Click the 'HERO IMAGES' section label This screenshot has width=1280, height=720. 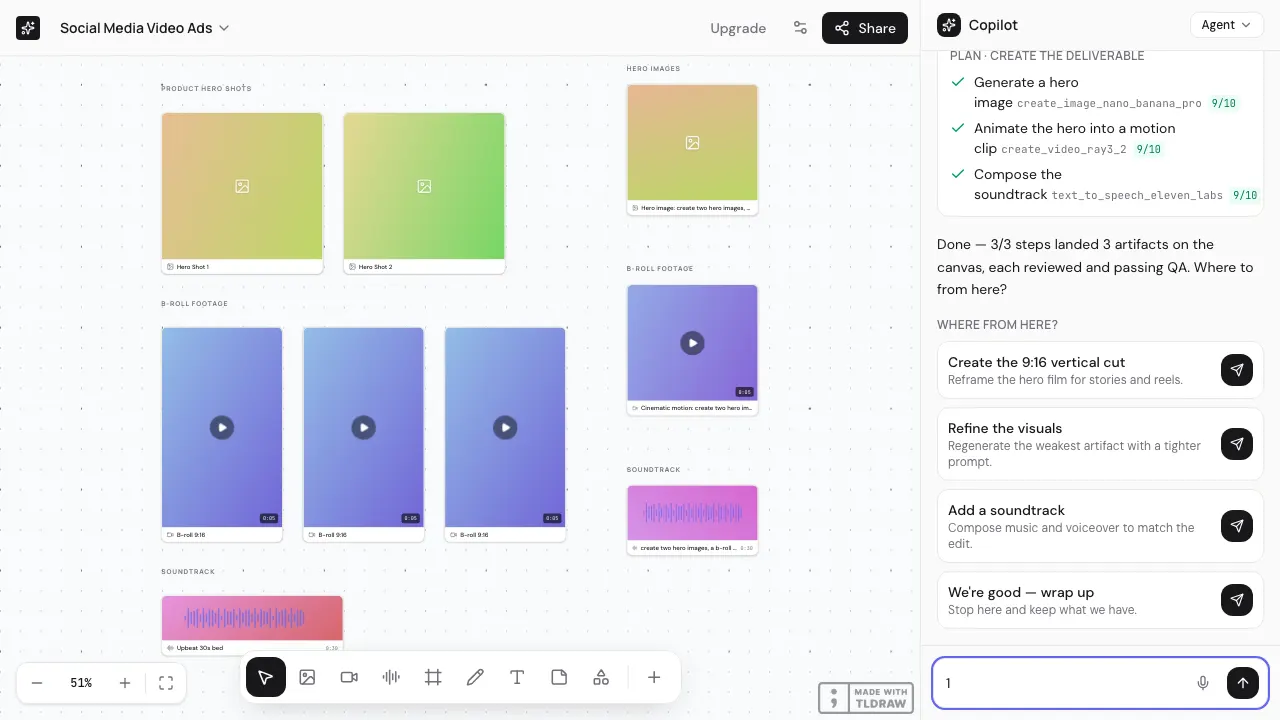[653, 69]
